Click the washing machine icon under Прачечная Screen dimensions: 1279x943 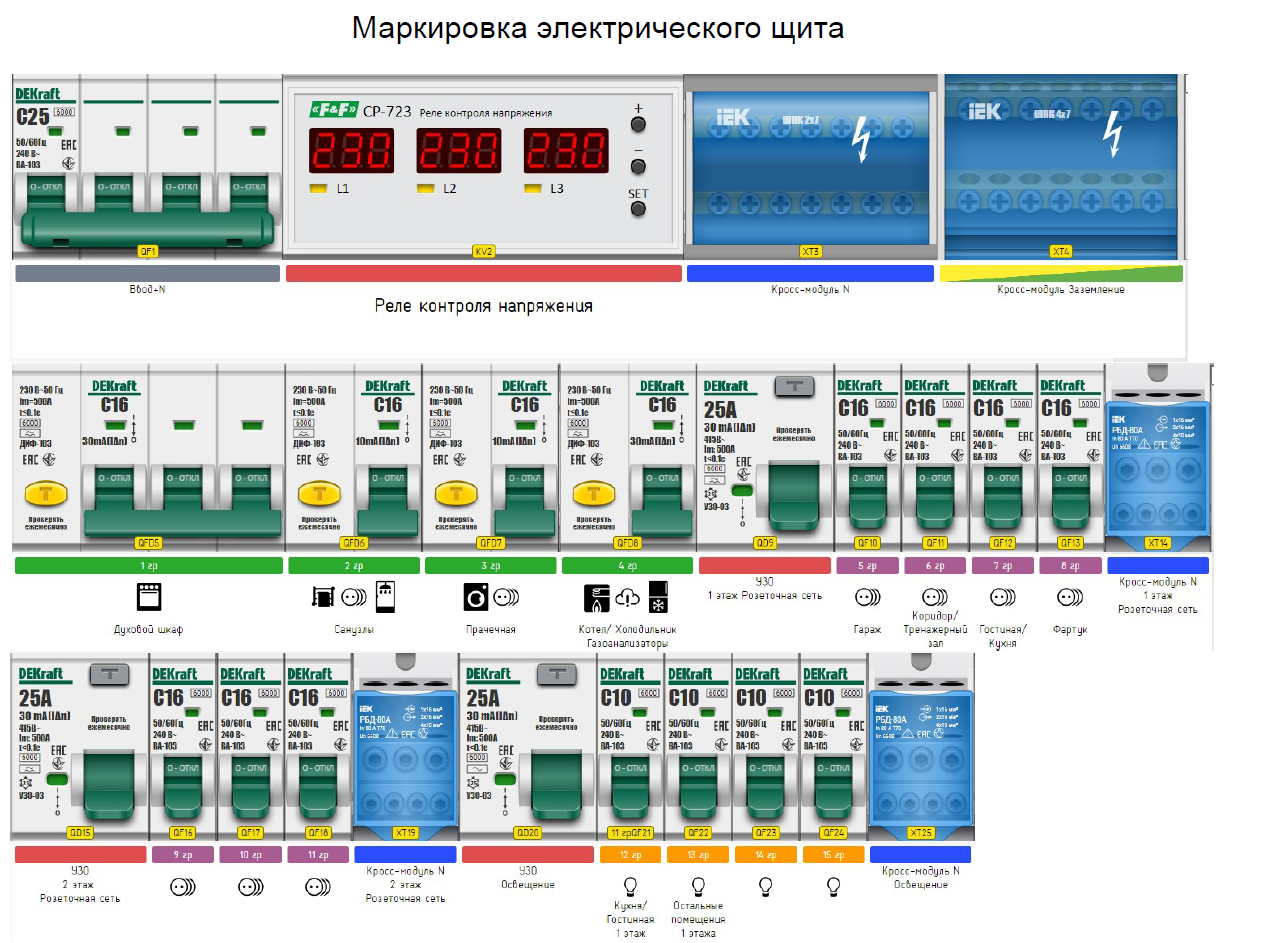point(477,597)
